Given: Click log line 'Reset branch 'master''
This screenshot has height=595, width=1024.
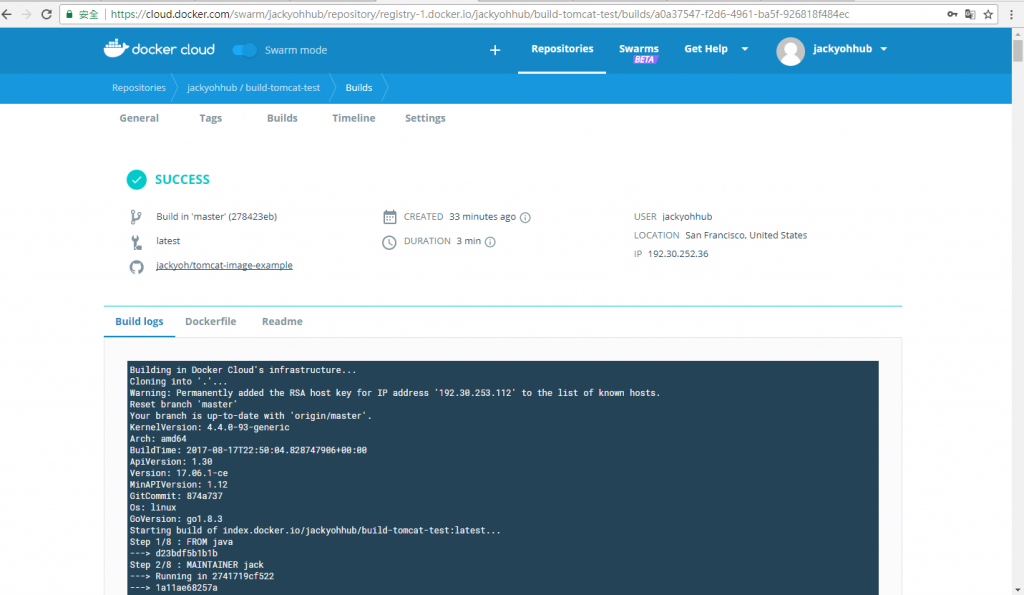Looking at the screenshot, I should click(184, 404).
